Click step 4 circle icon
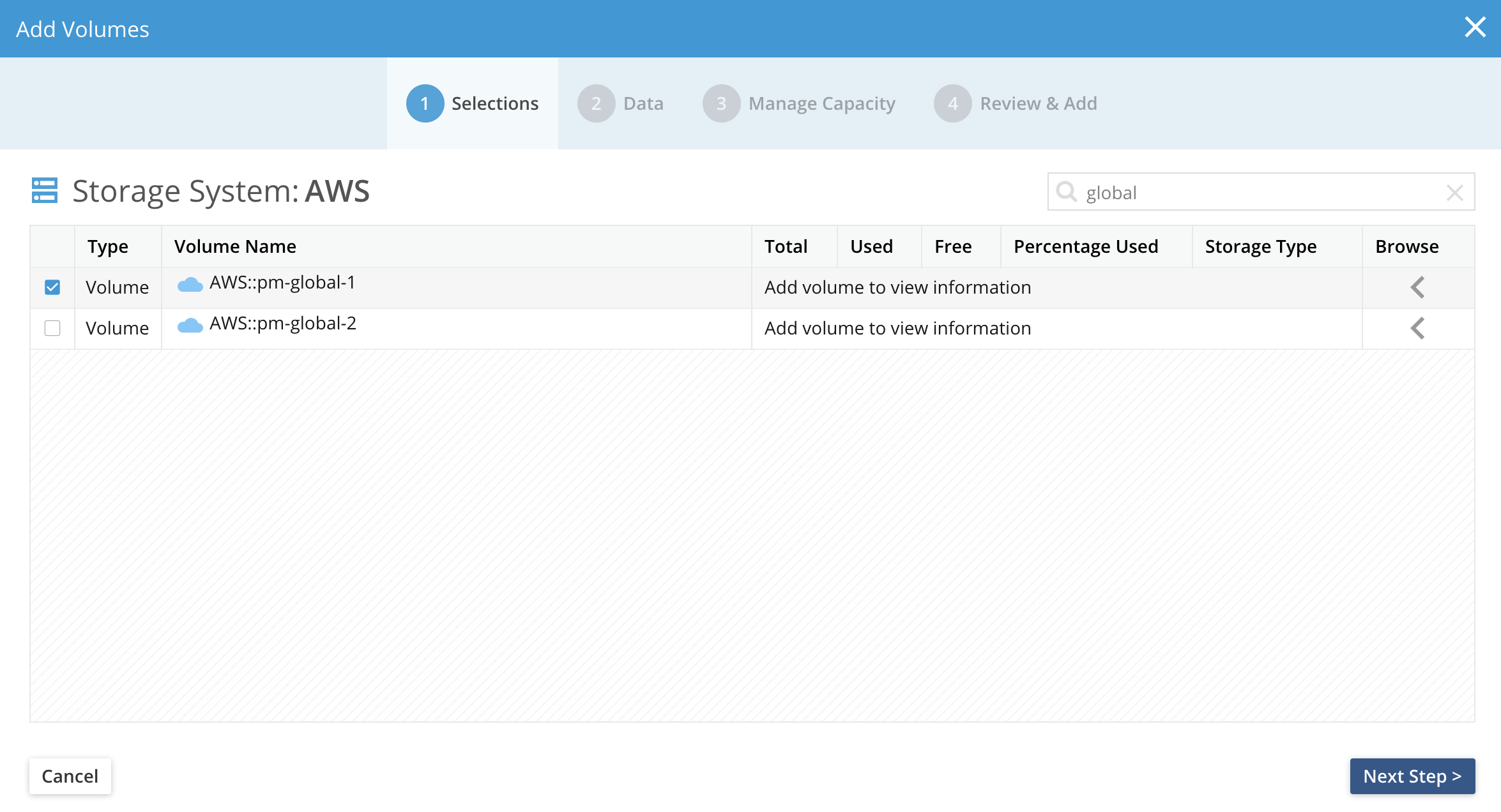The width and height of the screenshot is (1501, 812). (x=952, y=103)
